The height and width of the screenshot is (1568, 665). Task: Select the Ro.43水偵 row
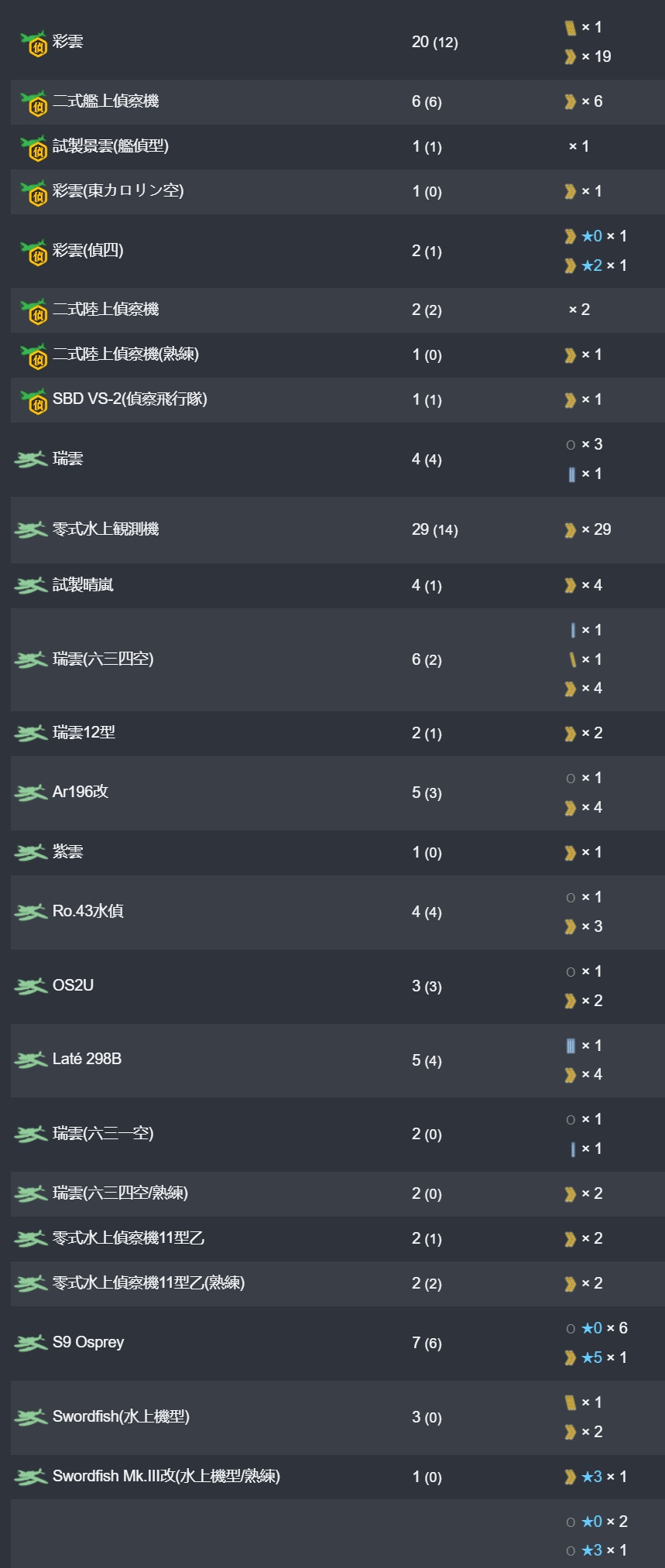click(x=338, y=912)
